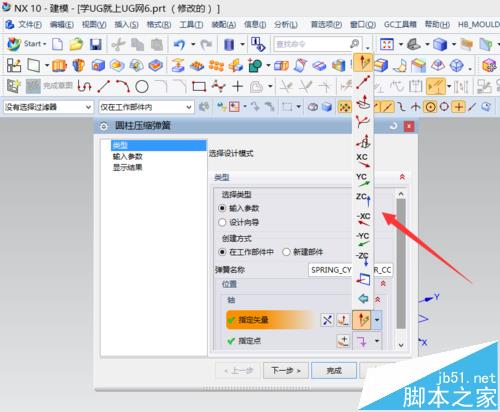
Task: Select the sketch Line tool
Action: point(104,87)
